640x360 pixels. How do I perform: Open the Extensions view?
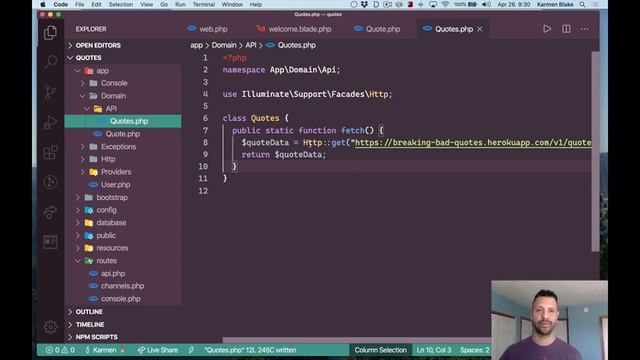click(x=50, y=152)
